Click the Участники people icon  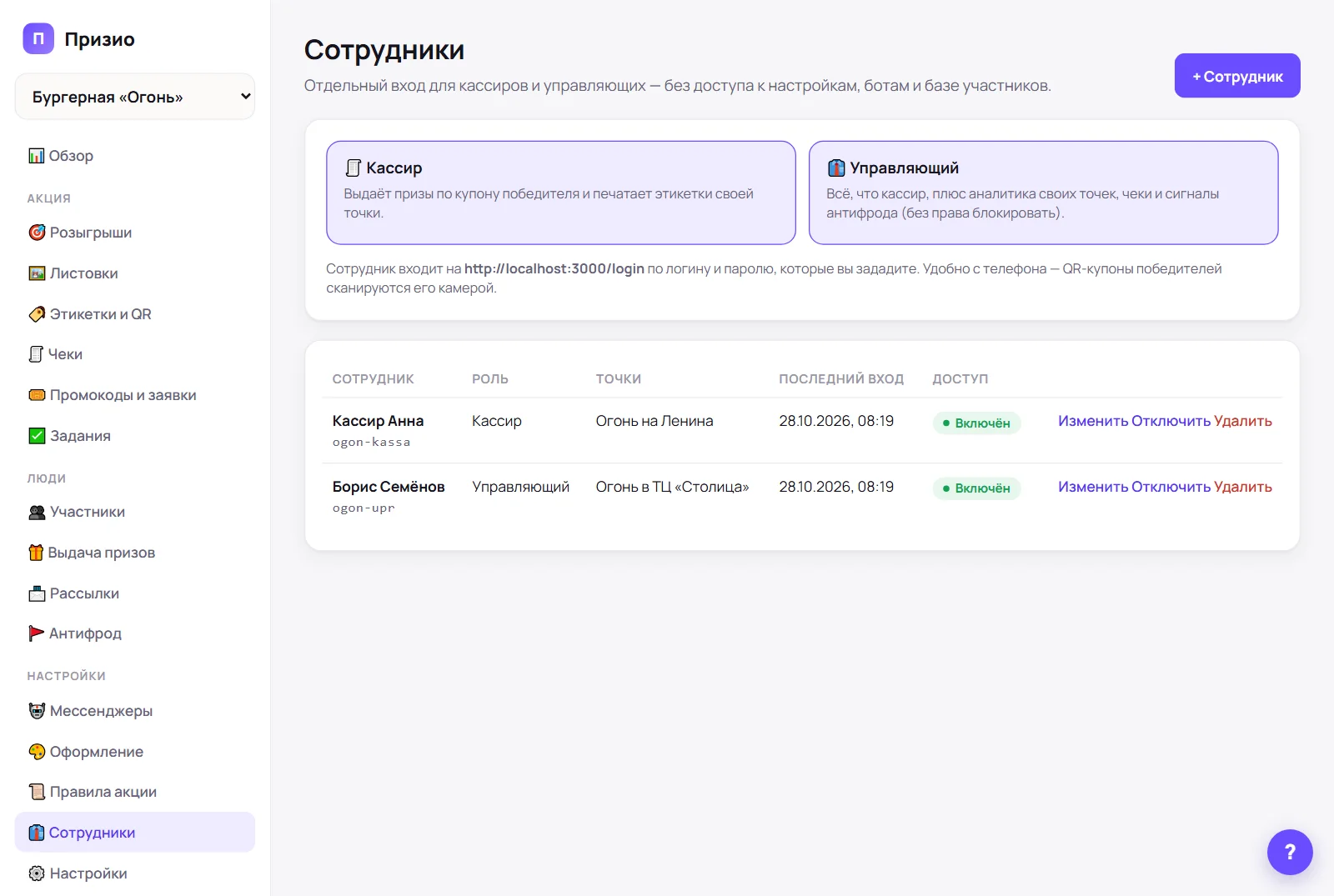37,512
